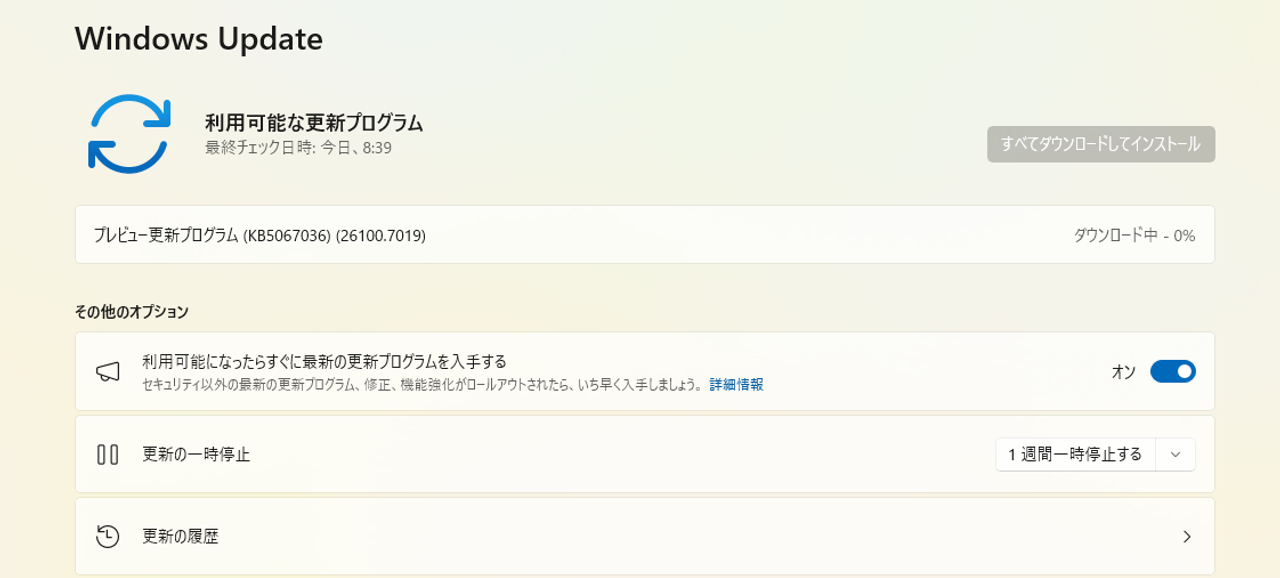
Task: Expand the pause duration dropdown arrow
Action: point(1176,454)
